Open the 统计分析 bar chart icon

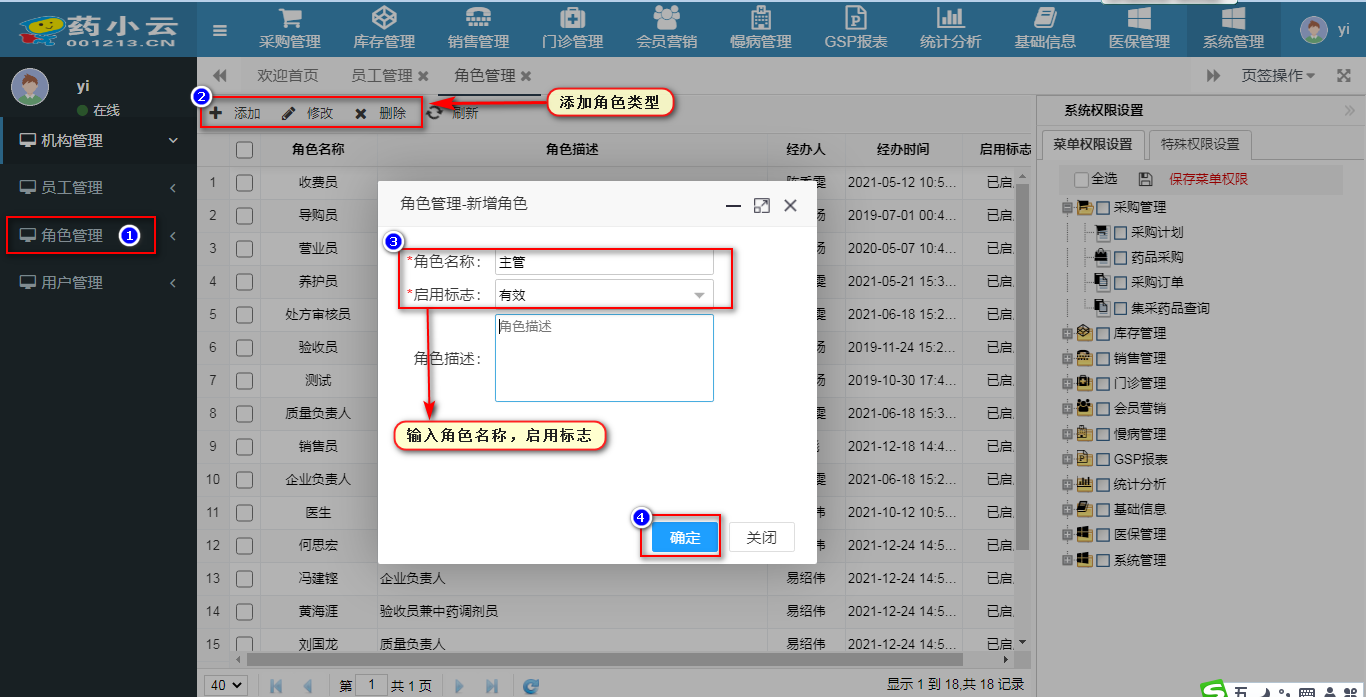click(950, 18)
